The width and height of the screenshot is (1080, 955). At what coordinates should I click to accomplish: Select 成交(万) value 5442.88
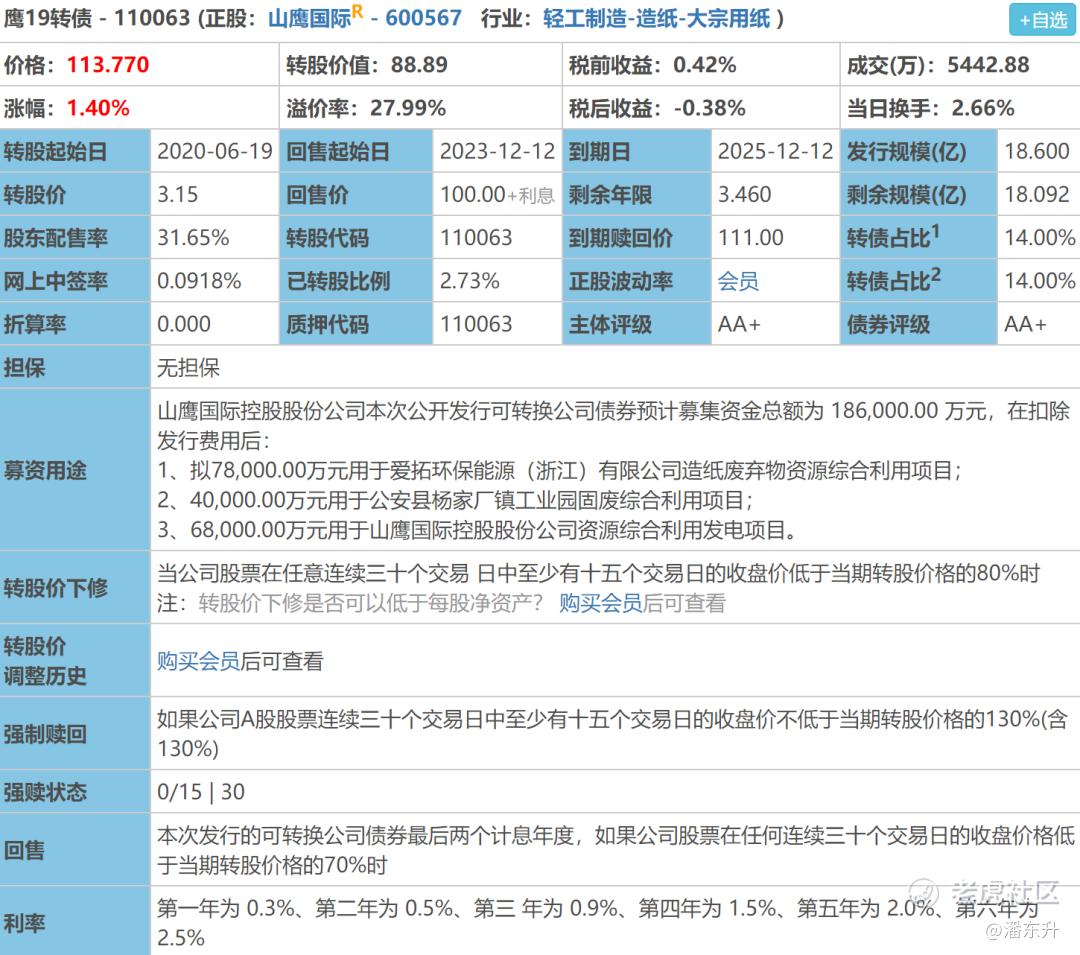click(988, 65)
